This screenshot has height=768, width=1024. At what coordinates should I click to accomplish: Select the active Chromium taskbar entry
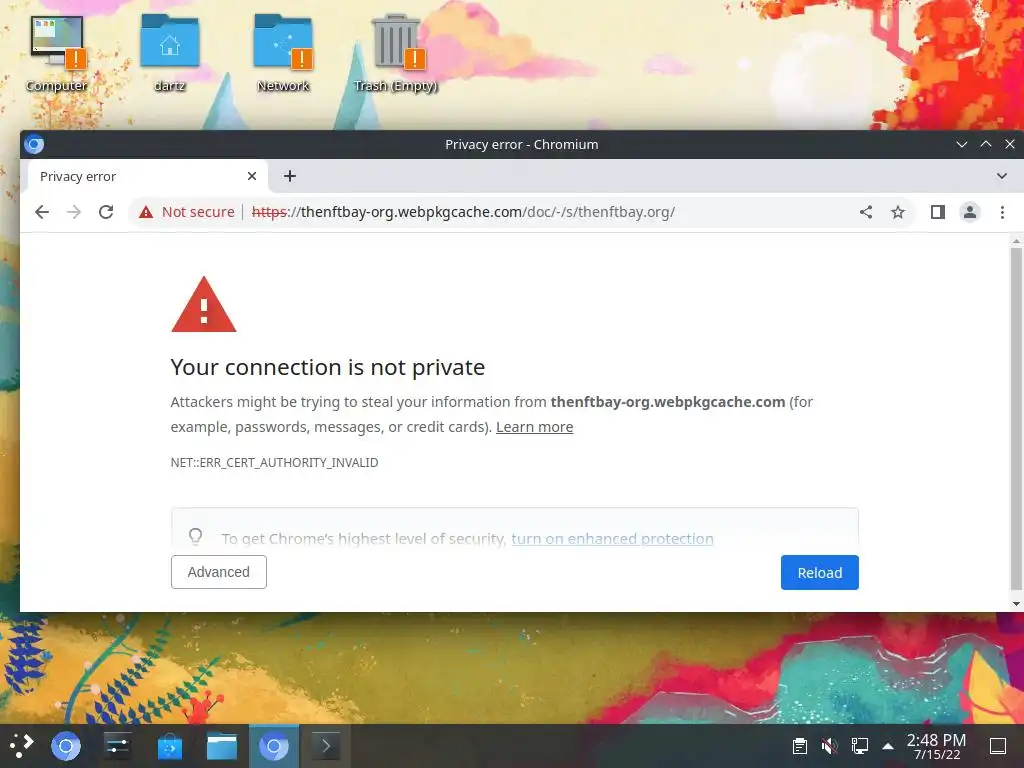[274, 746]
